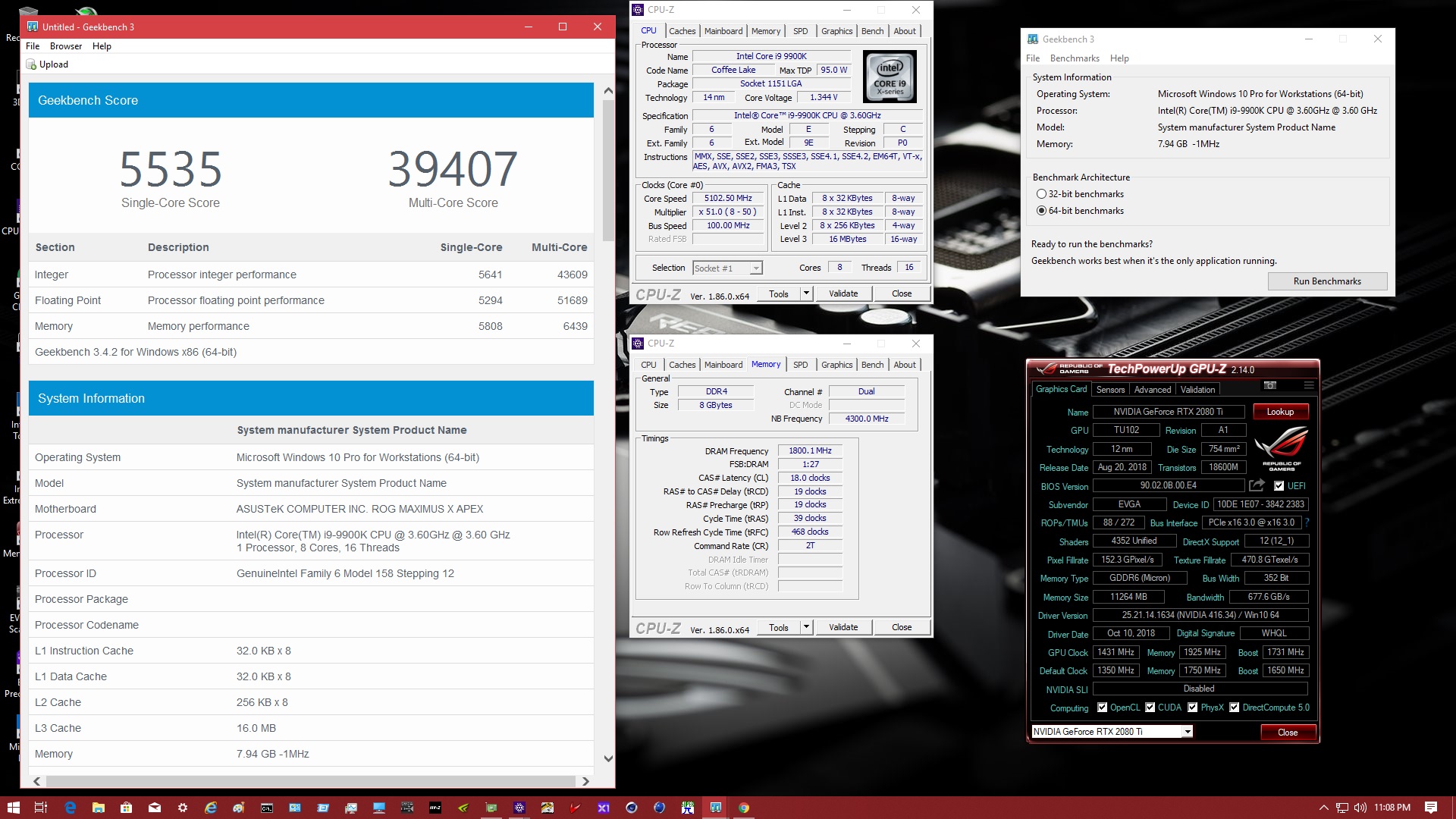Select the 64-bit benchmarks radio button
This screenshot has height=819, width=1456.
coord(1041,211)
